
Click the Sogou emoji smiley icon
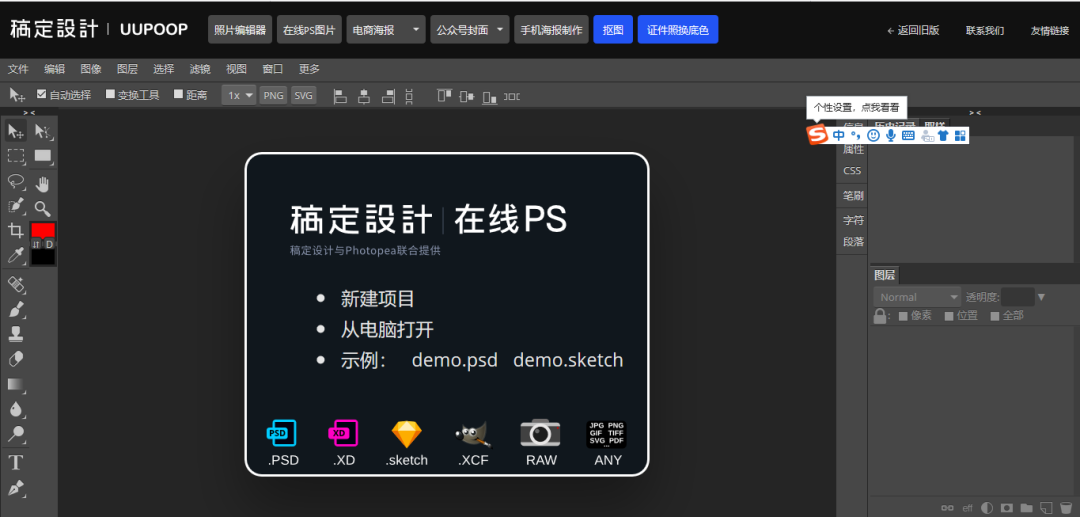click(x=874, y=136)
